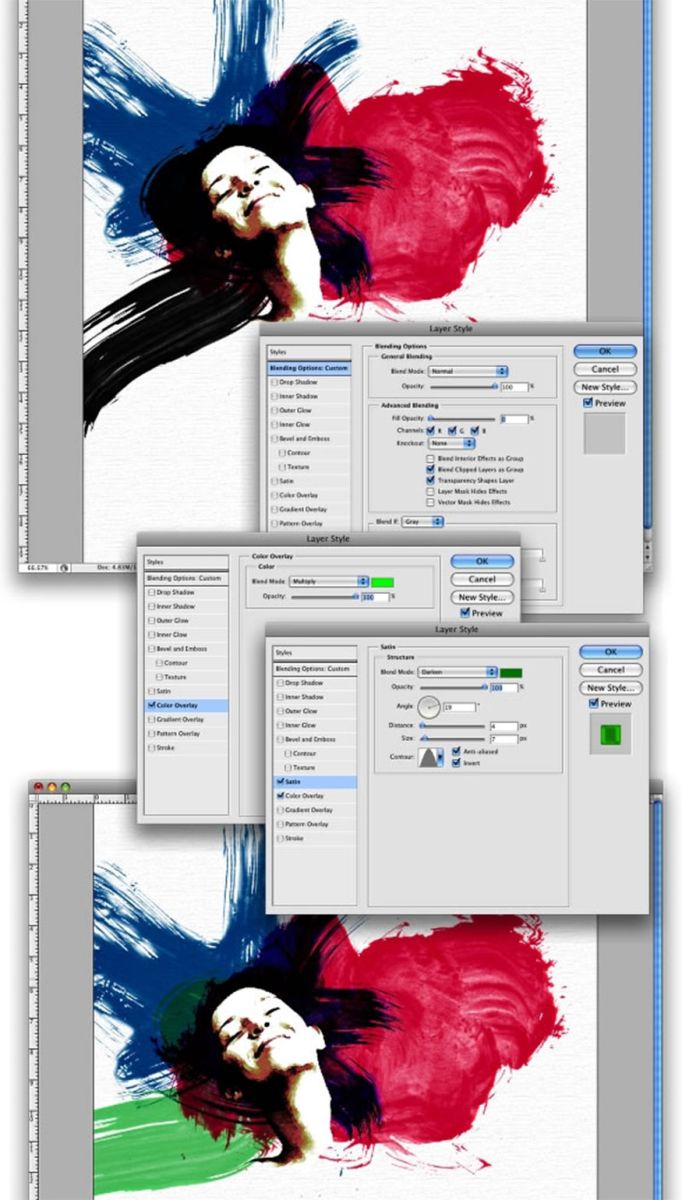The height and width of the screenshot is (1200, 682).
Task: Click the Opacity slider in Color Overlay dialog
Action: click(326, 596)
